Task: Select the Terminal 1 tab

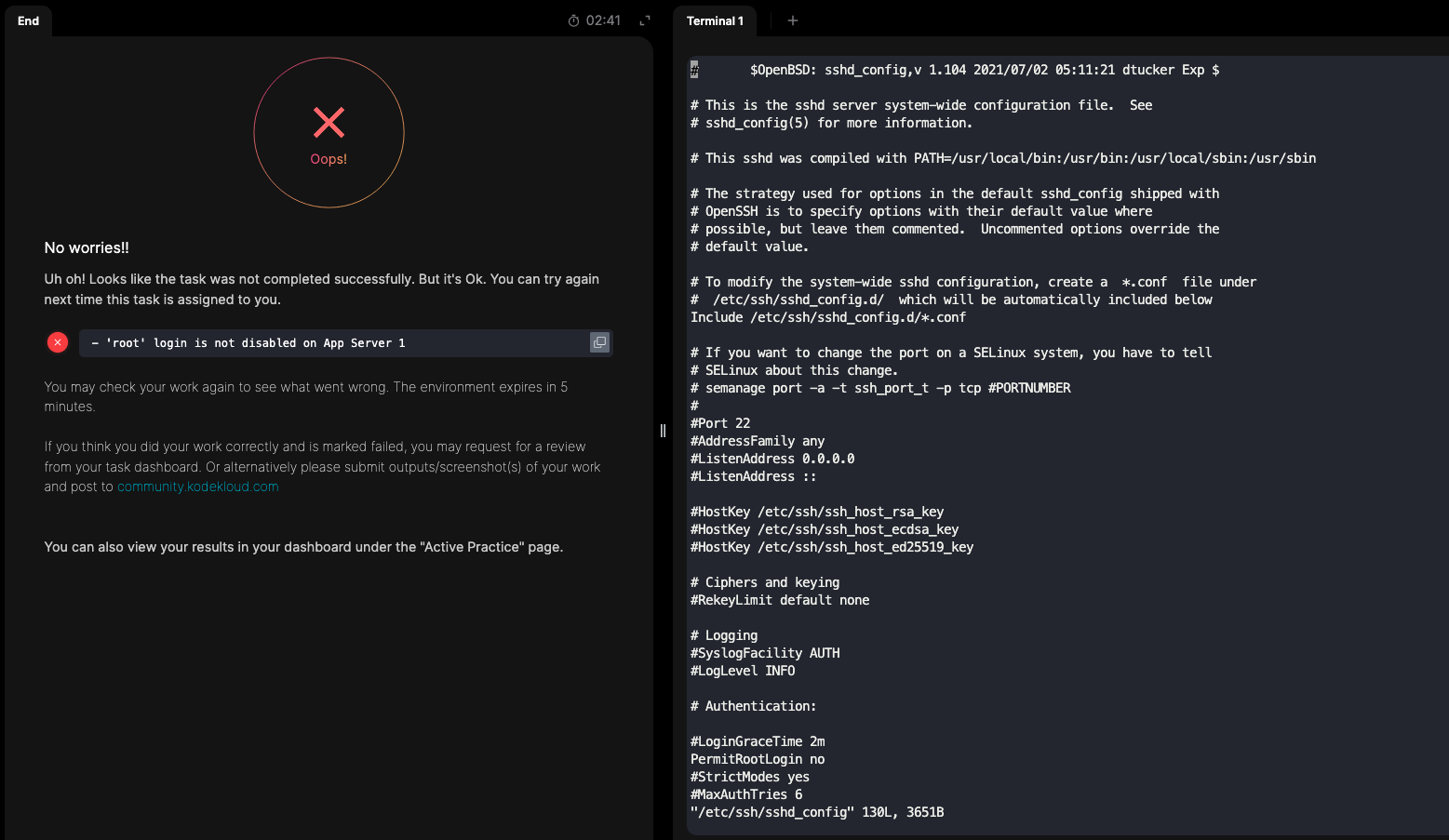Action: click(x=715, y=20)
